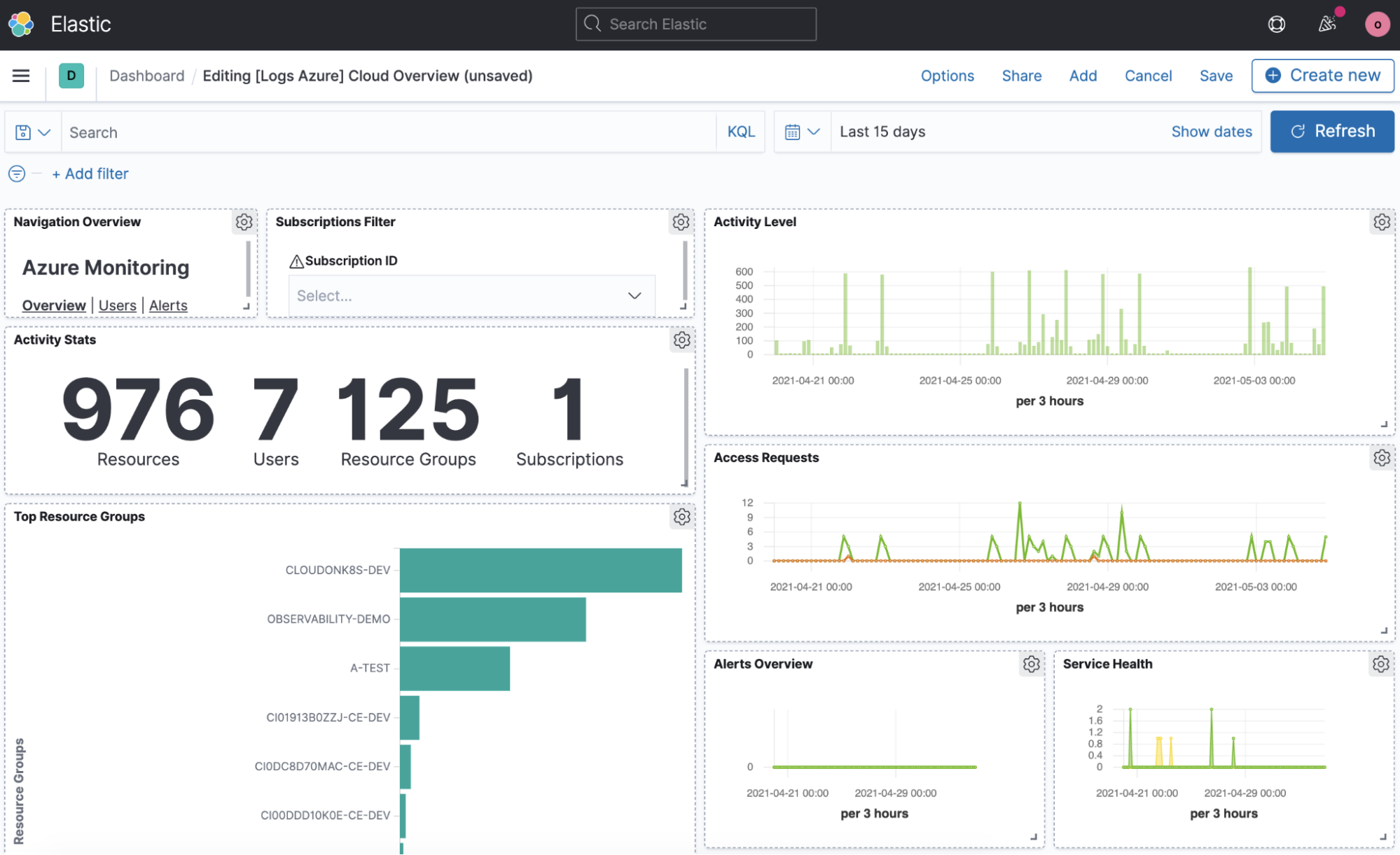The height and width of the screenshot is (855, 1400).
Task: Open Activity Level panel gear options
Action: pyautogui.click(x=1382, y=222)
